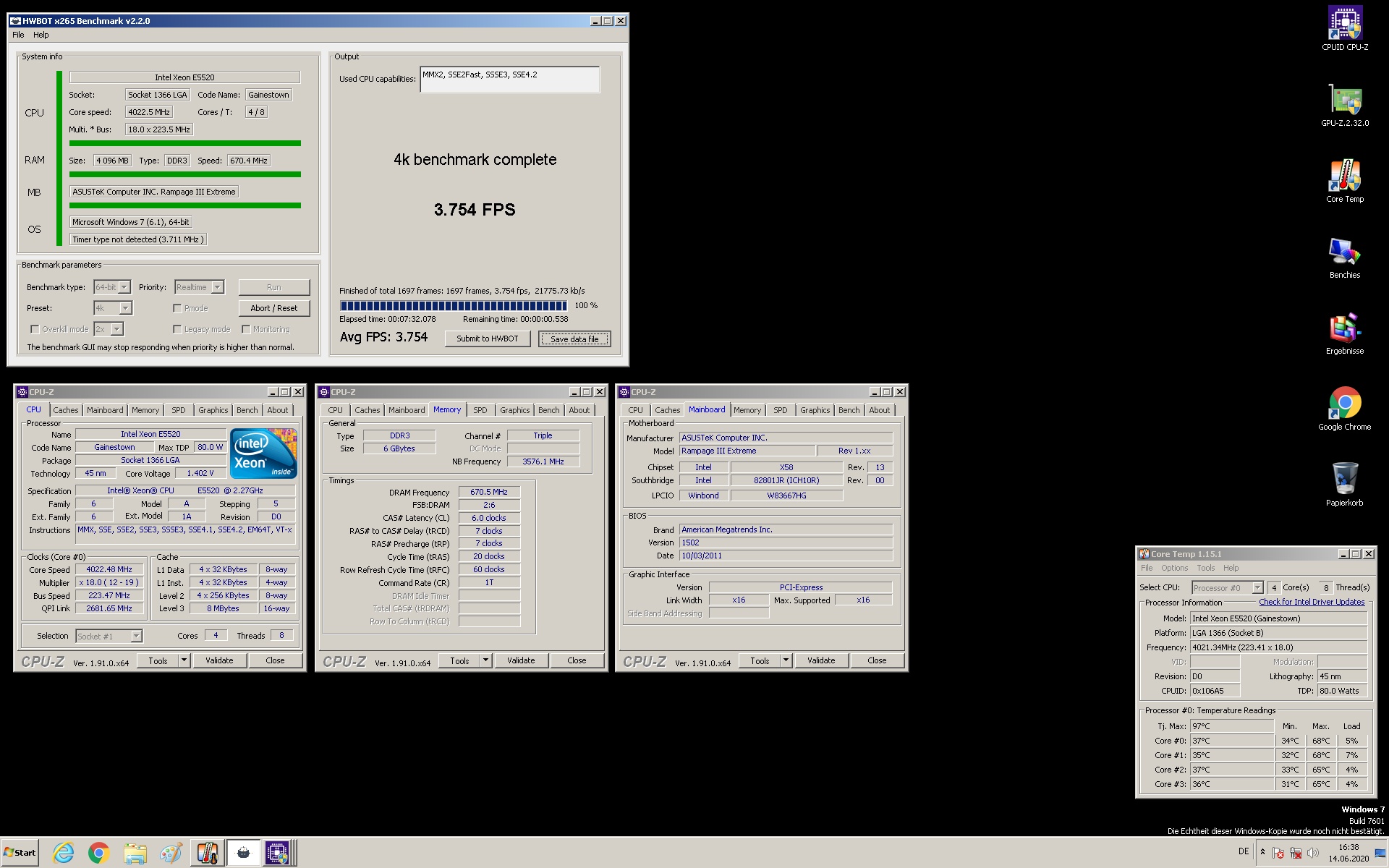The height and width of the screenshot is (868, 1389).
Task: Open the Benchmark type 64-bit dropdown
Action: [x=124, y=287]
